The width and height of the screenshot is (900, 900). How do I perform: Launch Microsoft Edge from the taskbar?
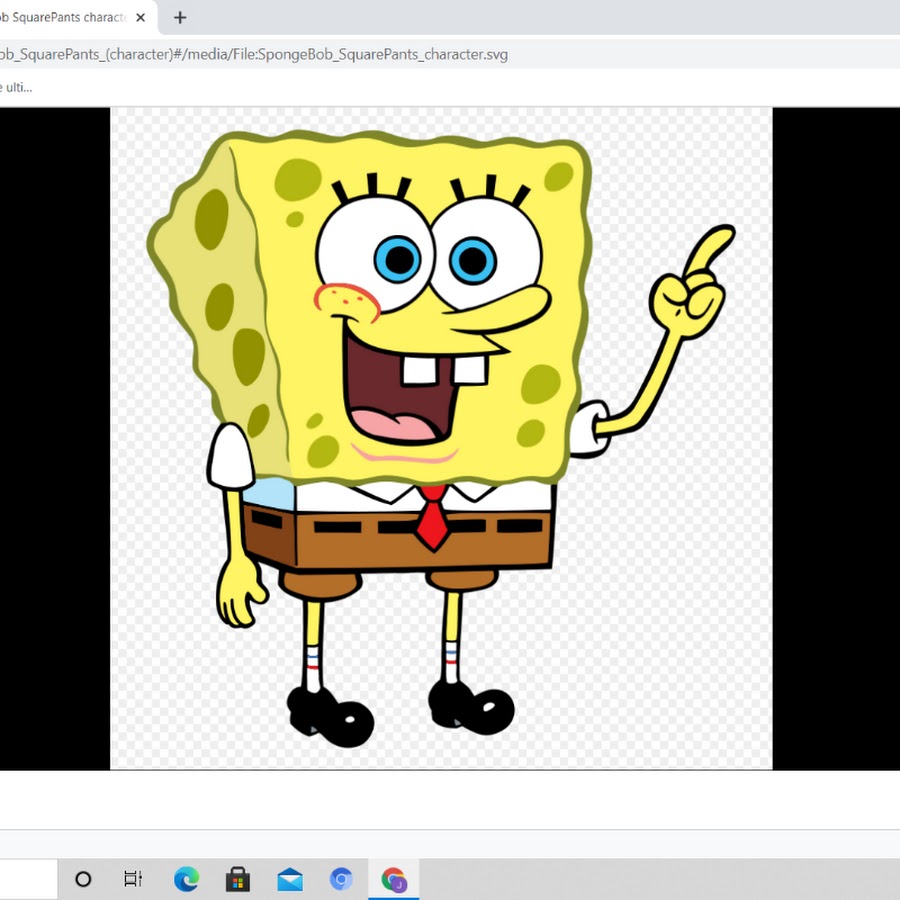[186, 879]
